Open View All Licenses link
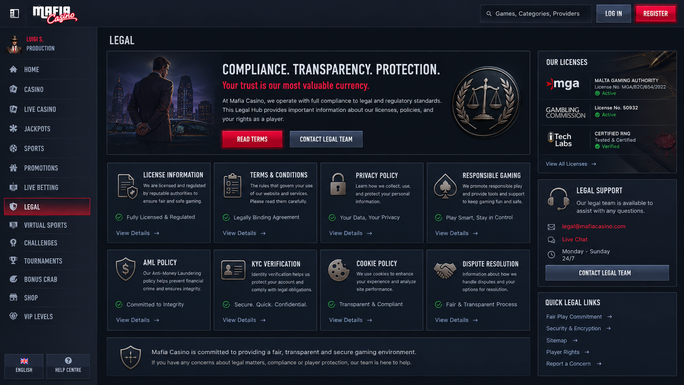 click(x=571, y=164)
